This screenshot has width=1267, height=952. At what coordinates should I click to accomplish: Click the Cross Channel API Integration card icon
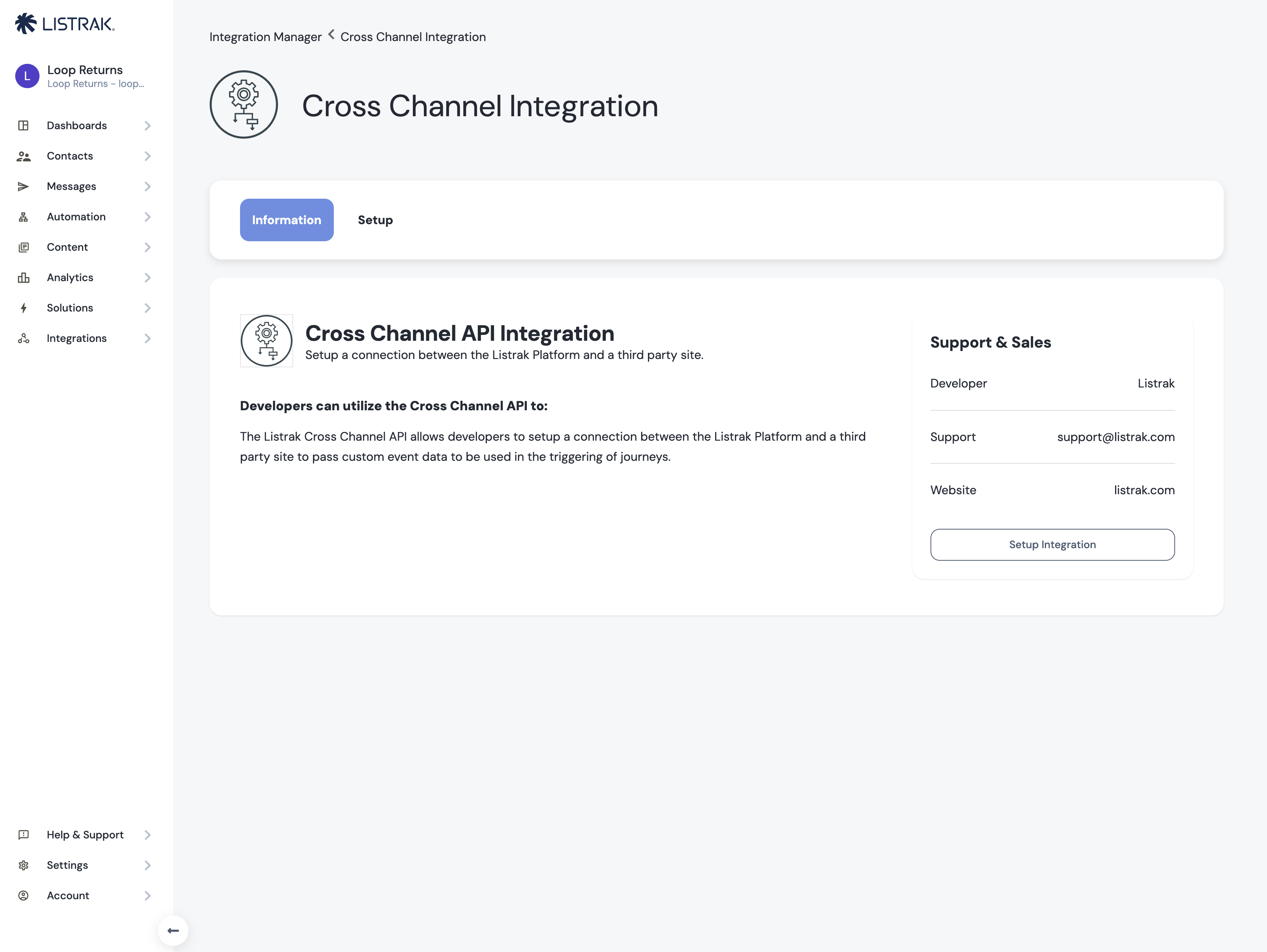[266, 341]
